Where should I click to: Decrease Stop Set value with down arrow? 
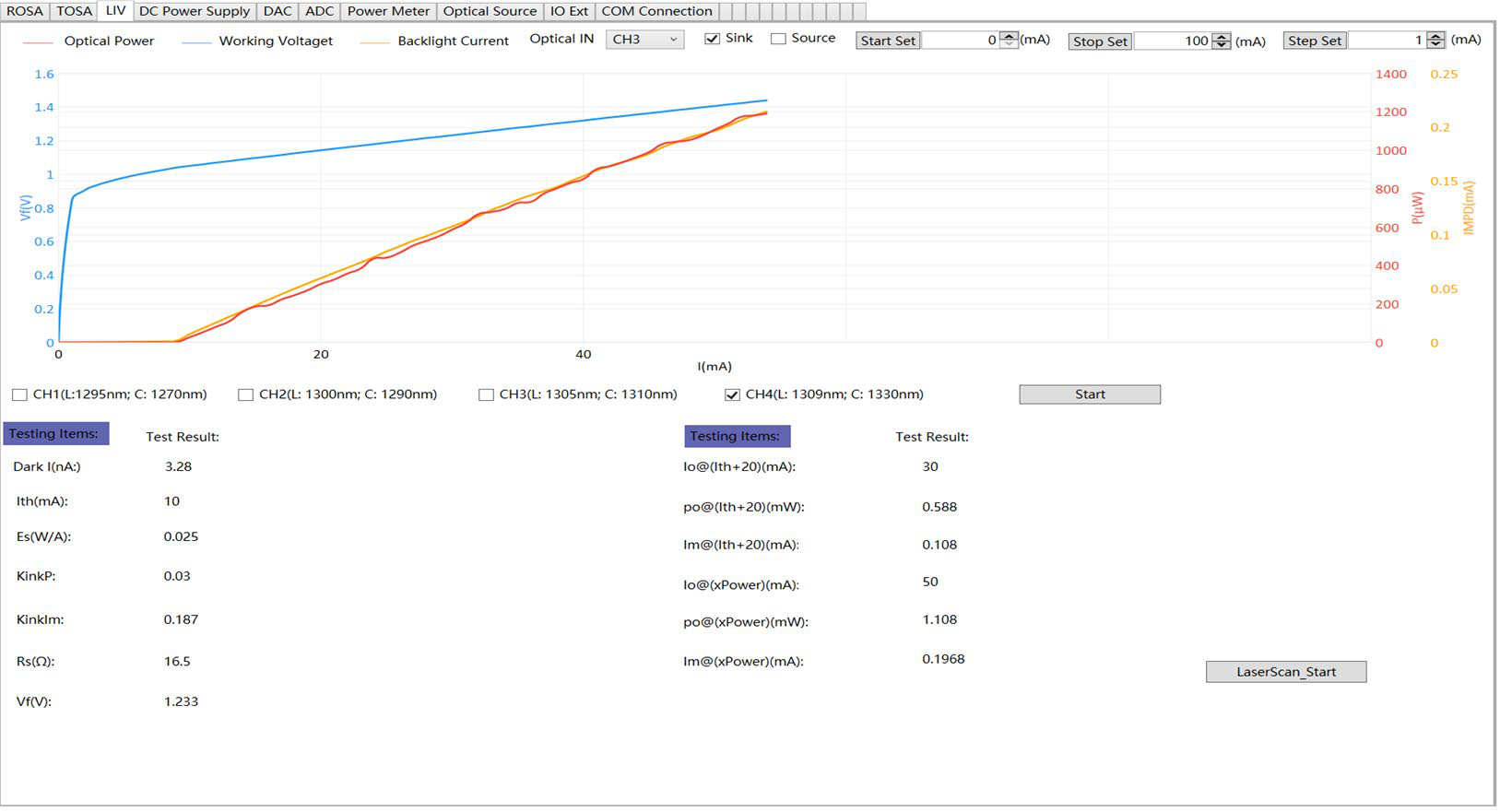pos(1222,45)
